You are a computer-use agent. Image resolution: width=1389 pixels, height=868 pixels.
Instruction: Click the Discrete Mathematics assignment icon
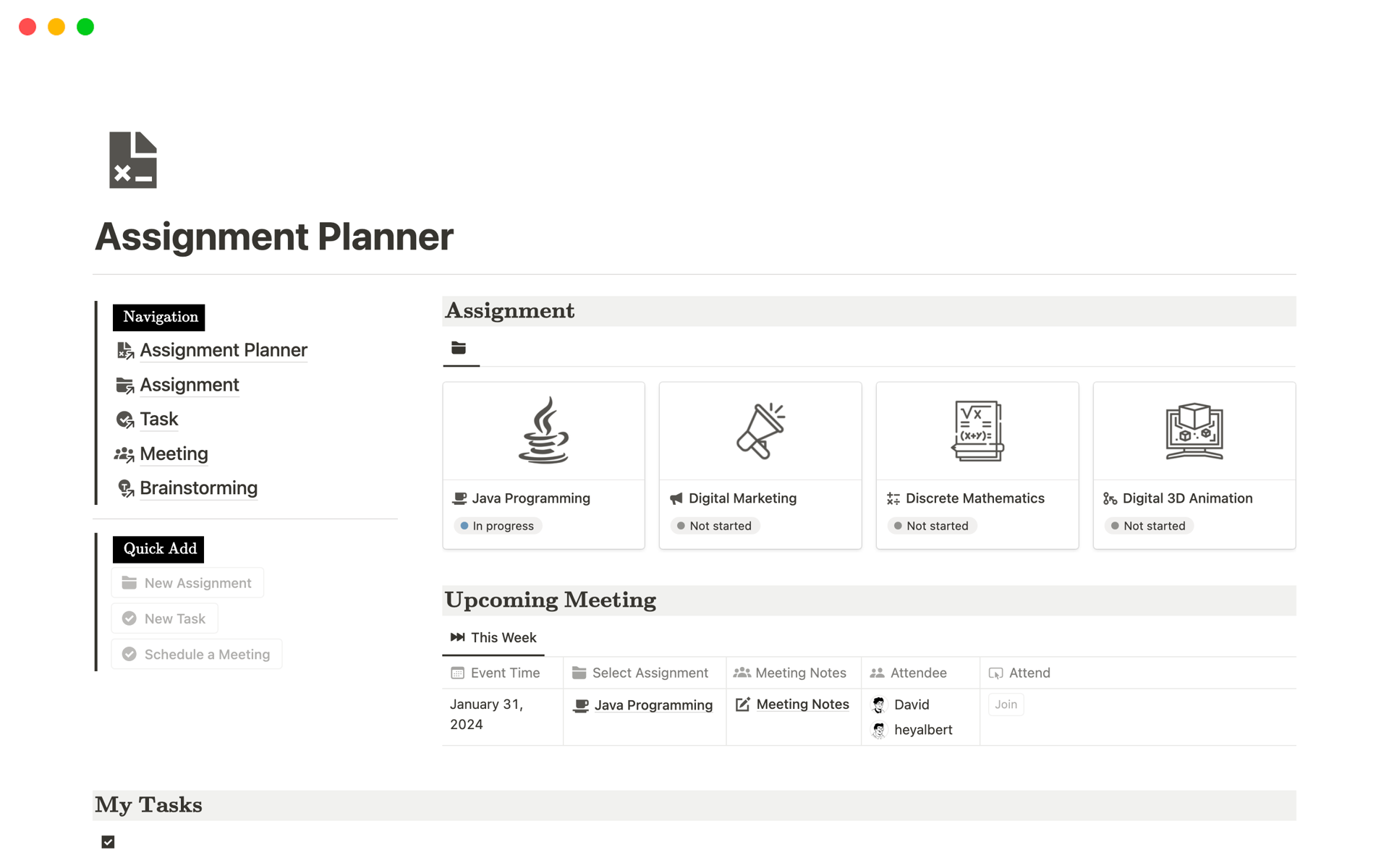point(977,432)
